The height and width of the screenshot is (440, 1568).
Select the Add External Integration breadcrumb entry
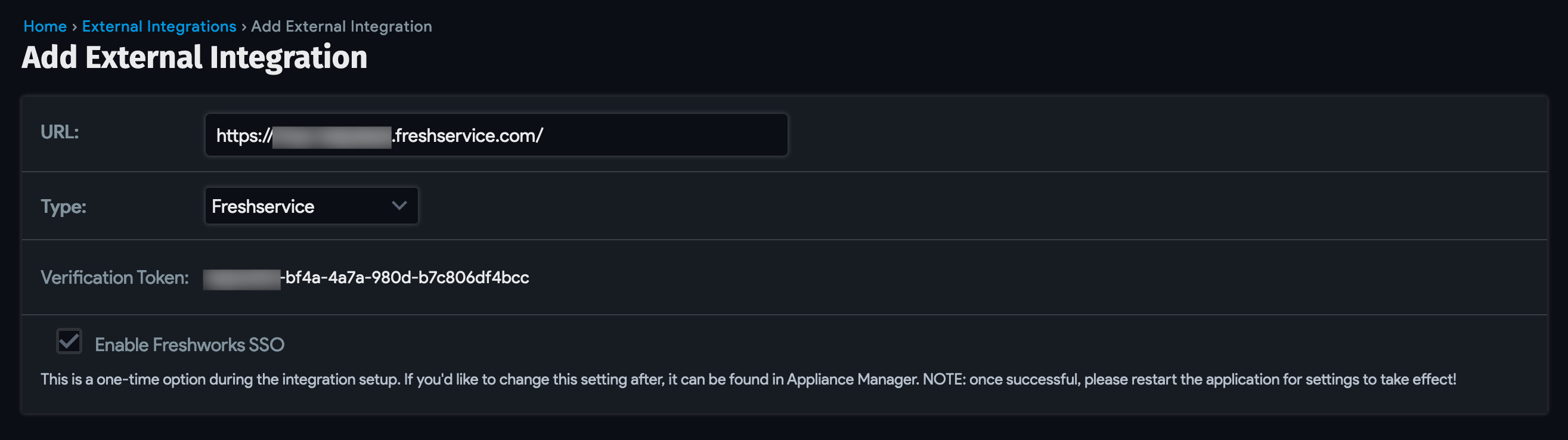[342, 26]
